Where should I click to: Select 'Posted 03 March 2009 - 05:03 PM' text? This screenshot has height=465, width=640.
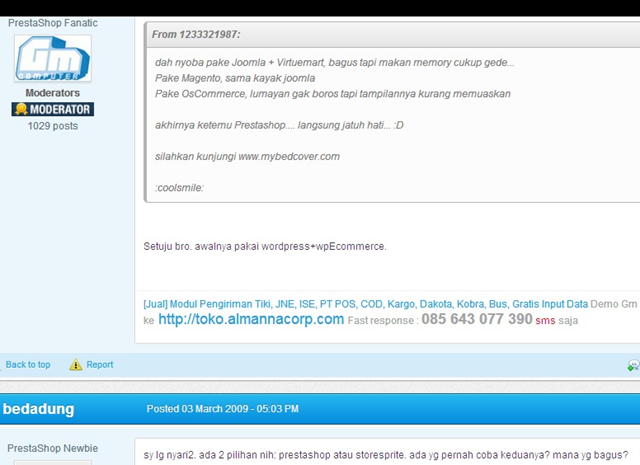point(222,409)
